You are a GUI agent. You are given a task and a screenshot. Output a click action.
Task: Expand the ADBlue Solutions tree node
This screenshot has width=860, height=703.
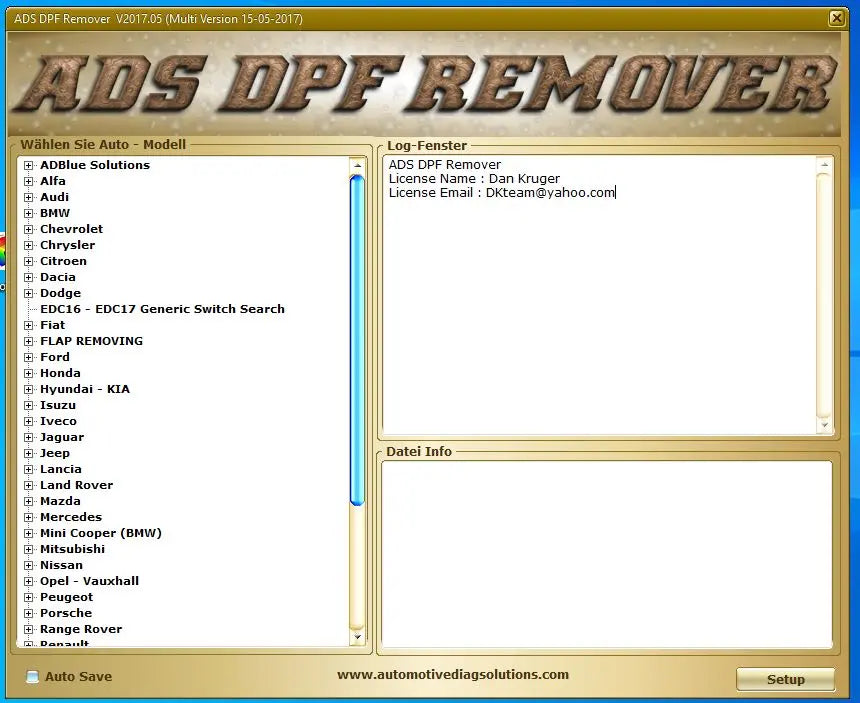point(30,165)
